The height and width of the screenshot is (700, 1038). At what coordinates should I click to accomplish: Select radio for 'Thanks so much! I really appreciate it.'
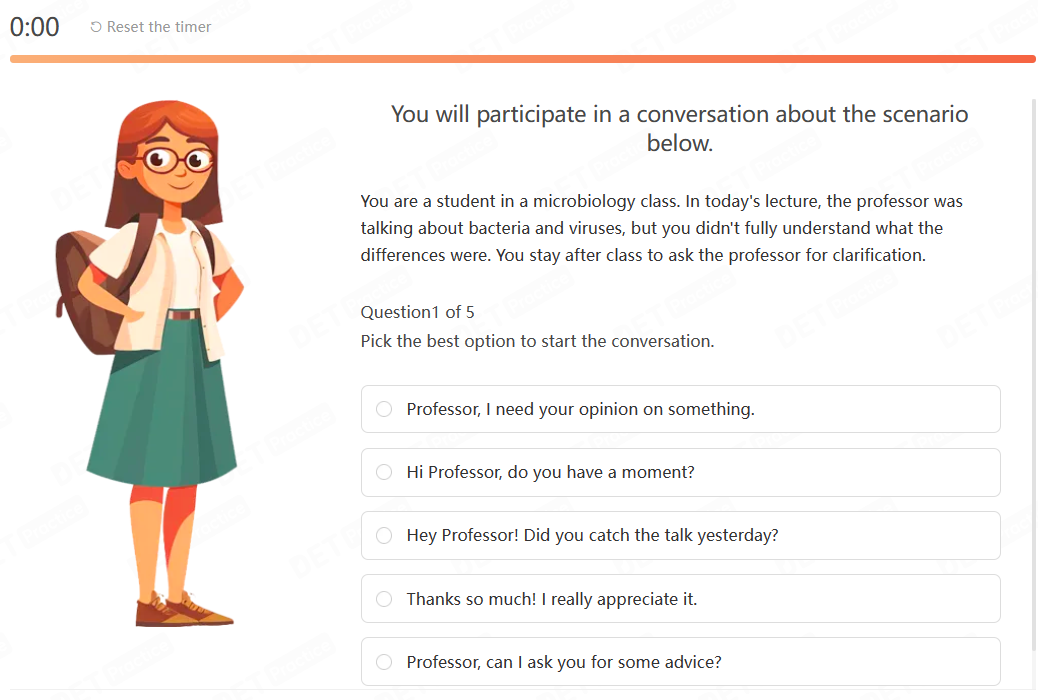coord(384,599)
